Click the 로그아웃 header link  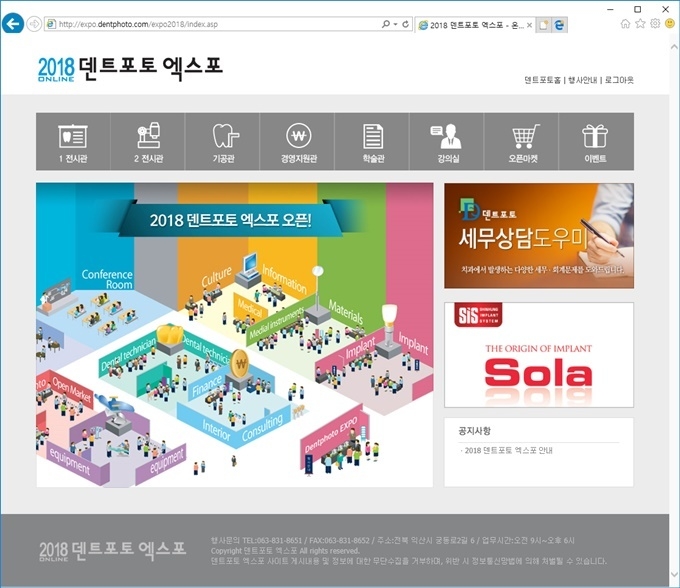619,80
